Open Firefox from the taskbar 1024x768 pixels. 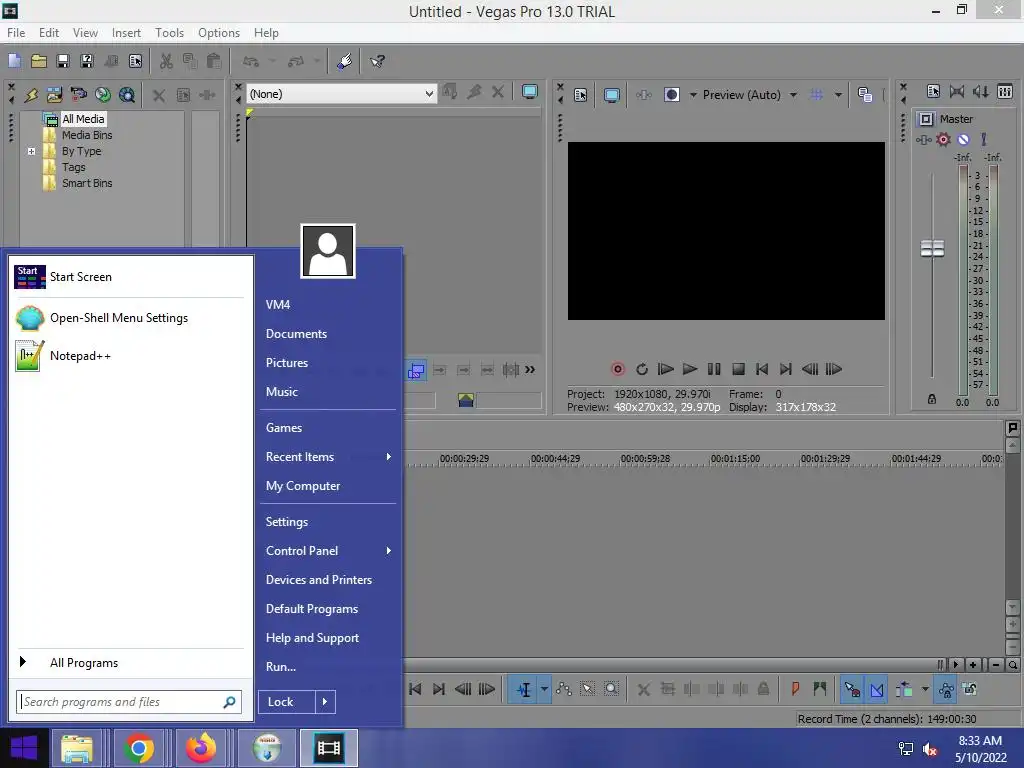pos(200,748)
